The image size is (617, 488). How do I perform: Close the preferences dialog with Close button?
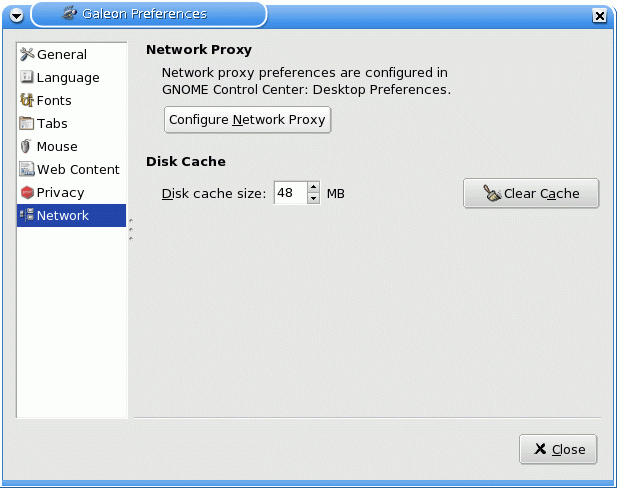(558, 450)
